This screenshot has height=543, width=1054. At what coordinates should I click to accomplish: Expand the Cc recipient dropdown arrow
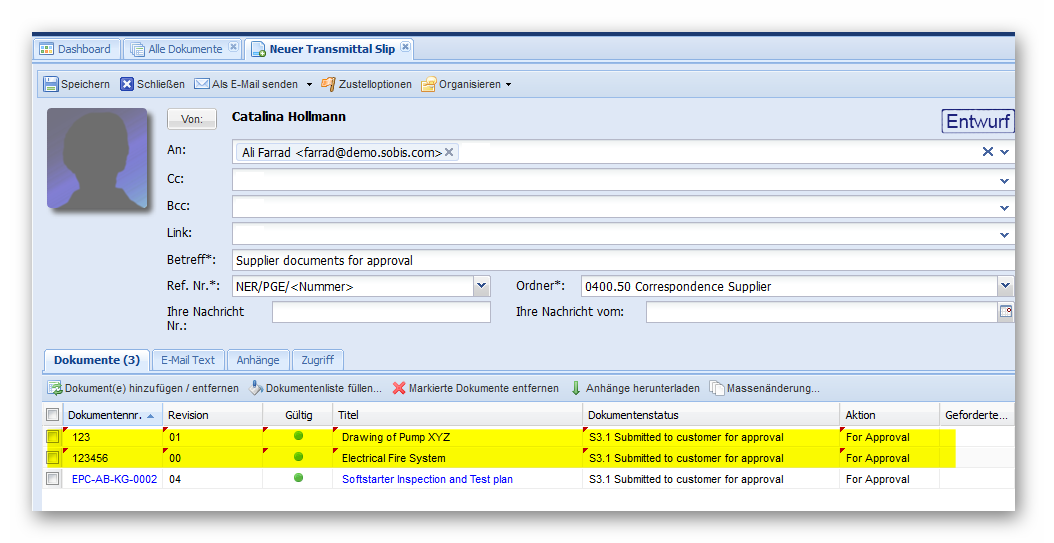pyautogui.click(x=1004, y=181)
